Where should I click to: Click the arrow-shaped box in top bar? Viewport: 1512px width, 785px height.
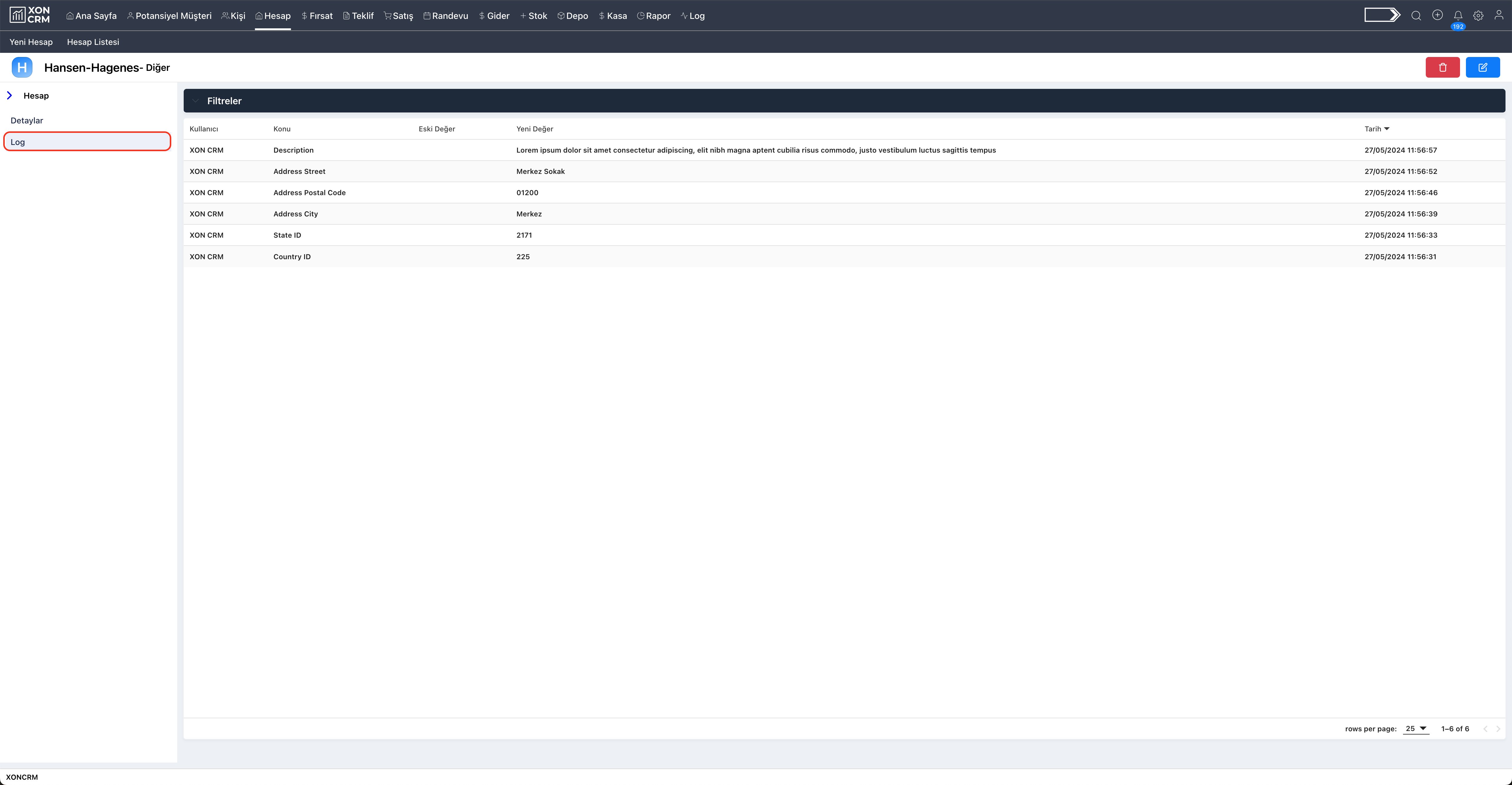(1382, 15)
